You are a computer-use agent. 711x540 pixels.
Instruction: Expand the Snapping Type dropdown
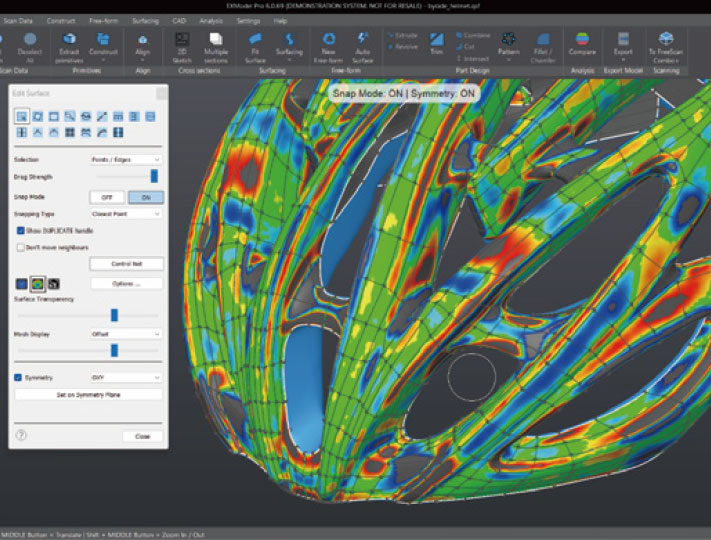point(125,213)
